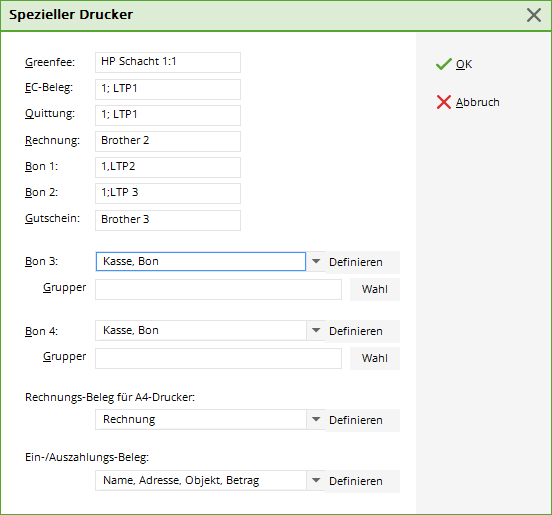This screenshot has width=552, height=515.
Task: Close the Spezieller Drucker dialog
Action: (534, 15)
